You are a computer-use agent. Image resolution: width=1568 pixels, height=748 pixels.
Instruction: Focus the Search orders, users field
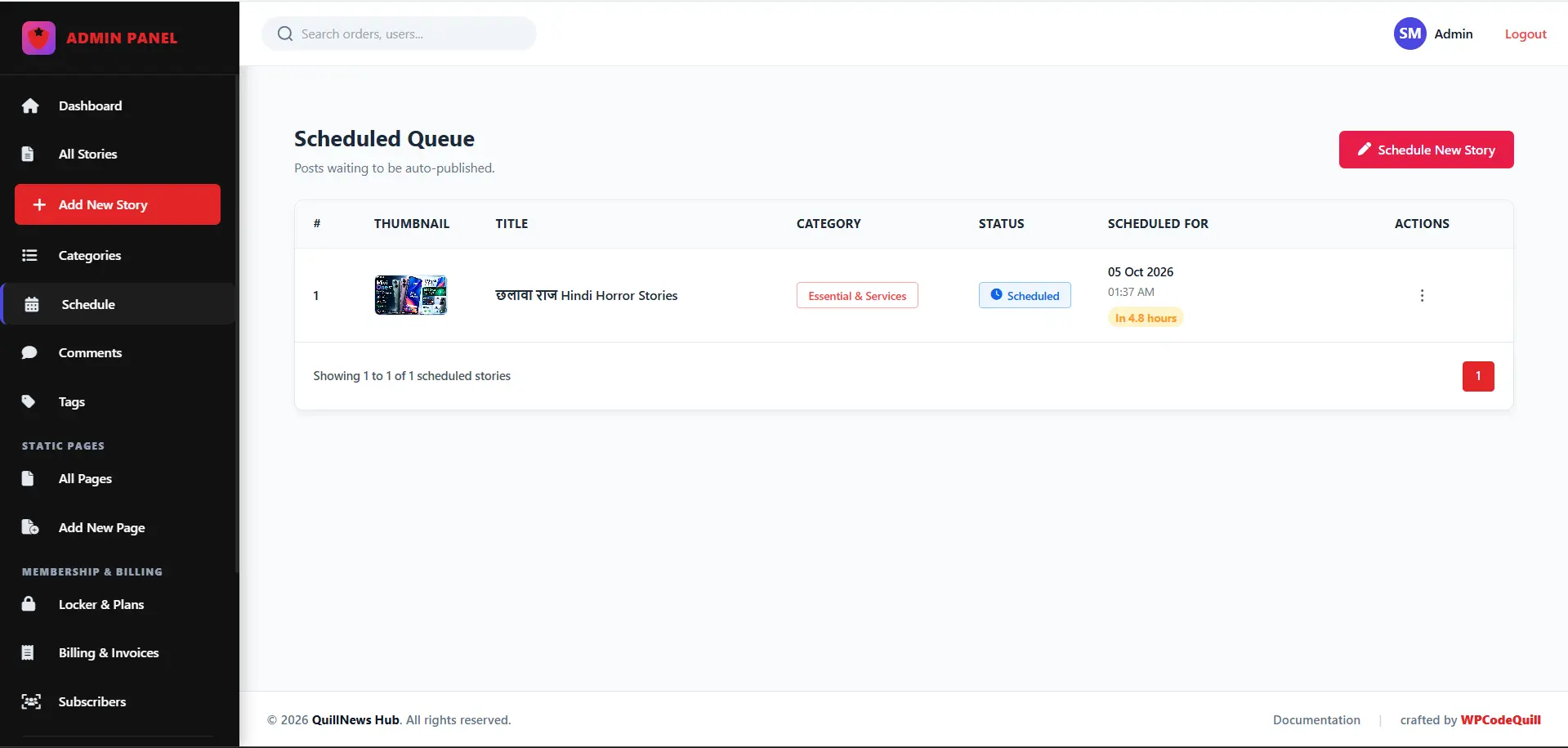pyautogui.click(x=399, y=34)
